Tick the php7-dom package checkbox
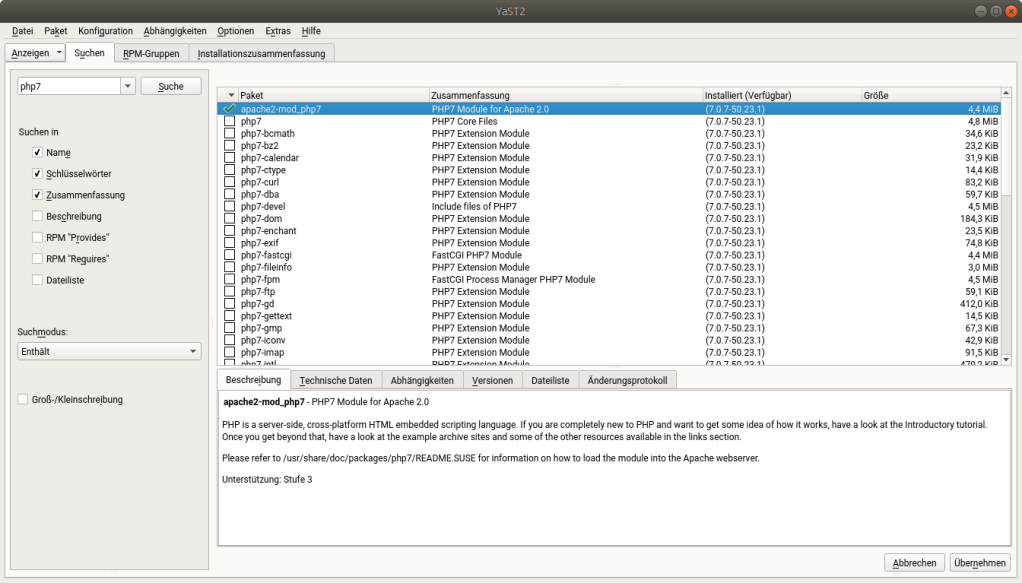This screenshot has width=1022, height=583. click(229, 218)
